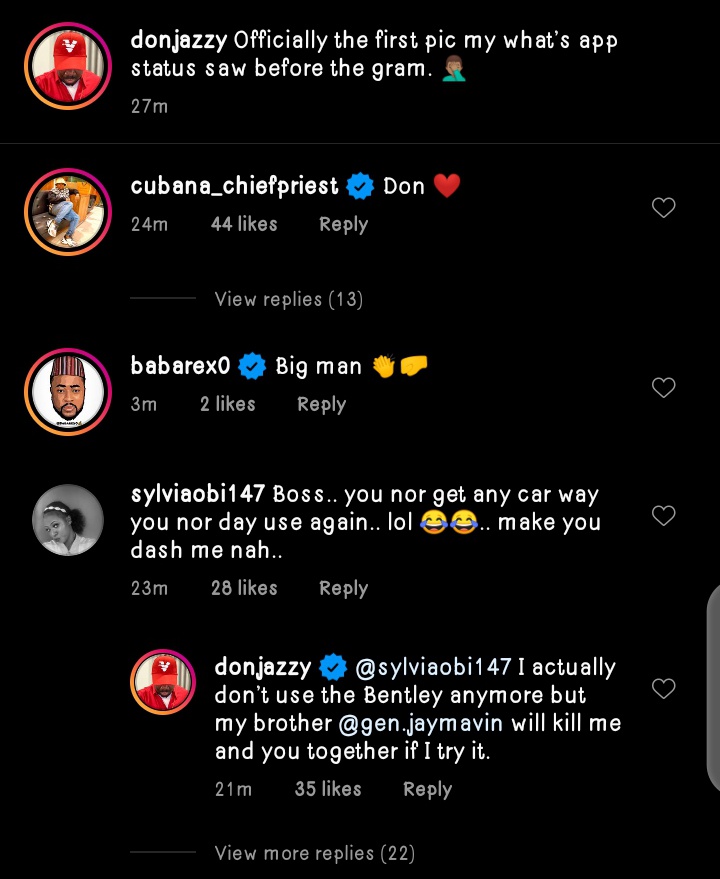Open cubana_chiefpriest's profile avatar
The image size is (720, 879).
point(66,208)
